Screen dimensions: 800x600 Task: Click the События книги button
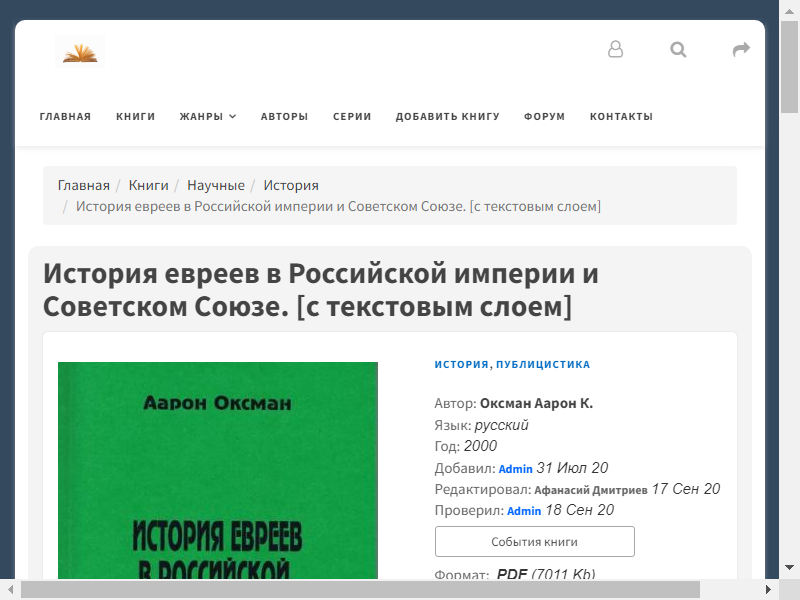(535, 541)
